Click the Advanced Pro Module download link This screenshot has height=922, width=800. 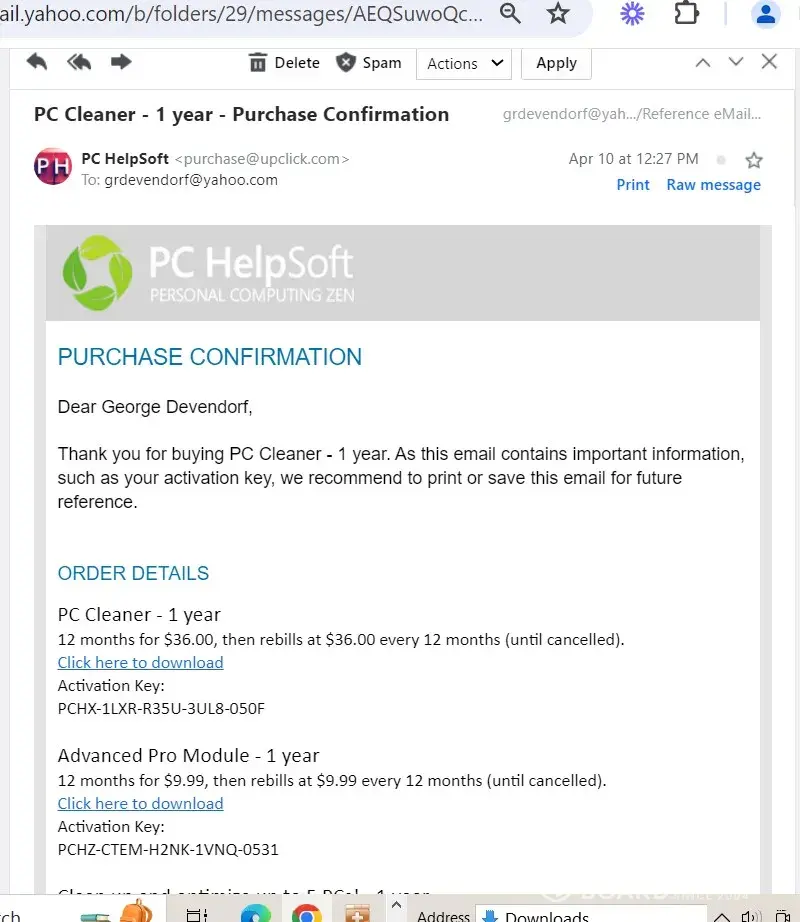(140, 803)
